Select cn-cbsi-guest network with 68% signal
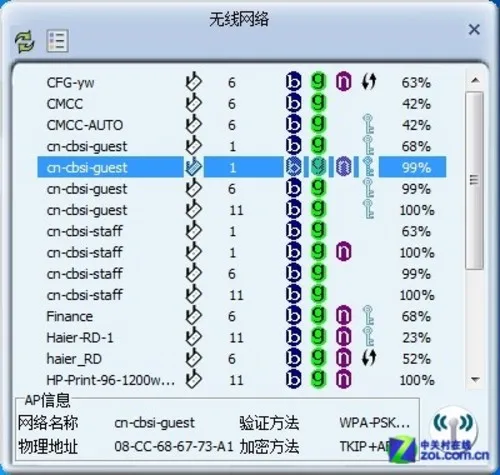This screenshot has height=475, width=500. pyautogui.click(x=242, y=146)
